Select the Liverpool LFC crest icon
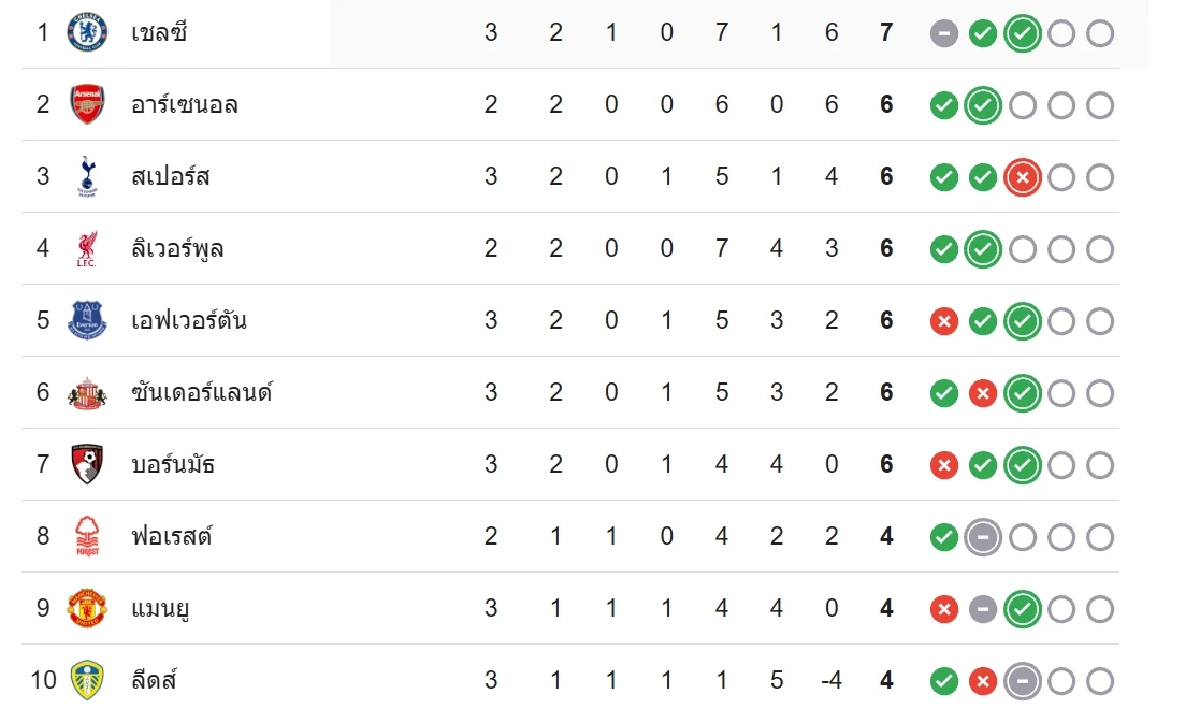Screen dimensions: 1200x709 pyautogui.click(x=86, y=249)
